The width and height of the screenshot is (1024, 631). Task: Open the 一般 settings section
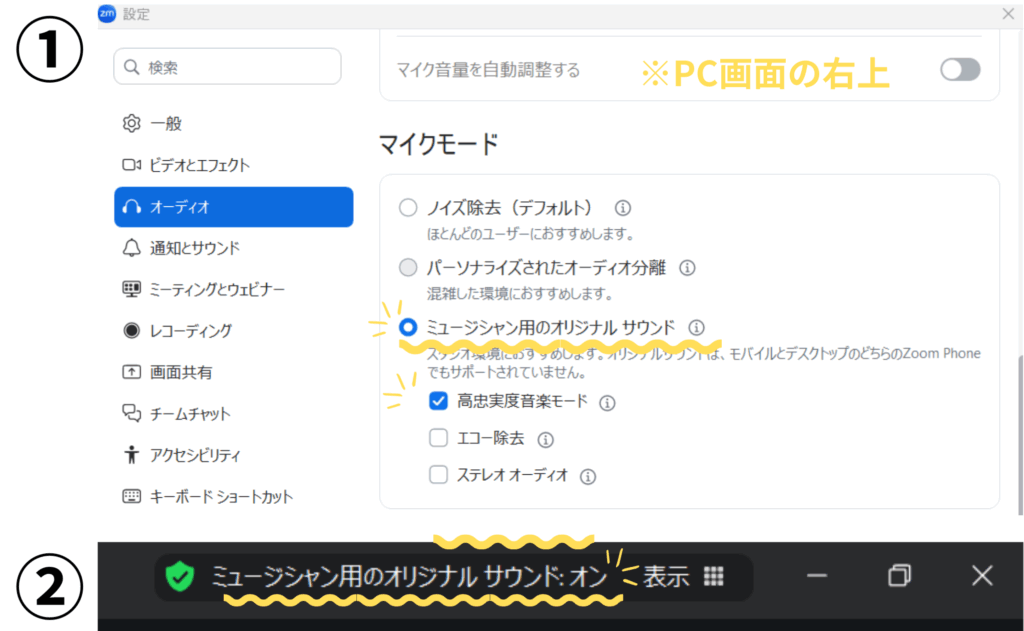pos(166,124)
